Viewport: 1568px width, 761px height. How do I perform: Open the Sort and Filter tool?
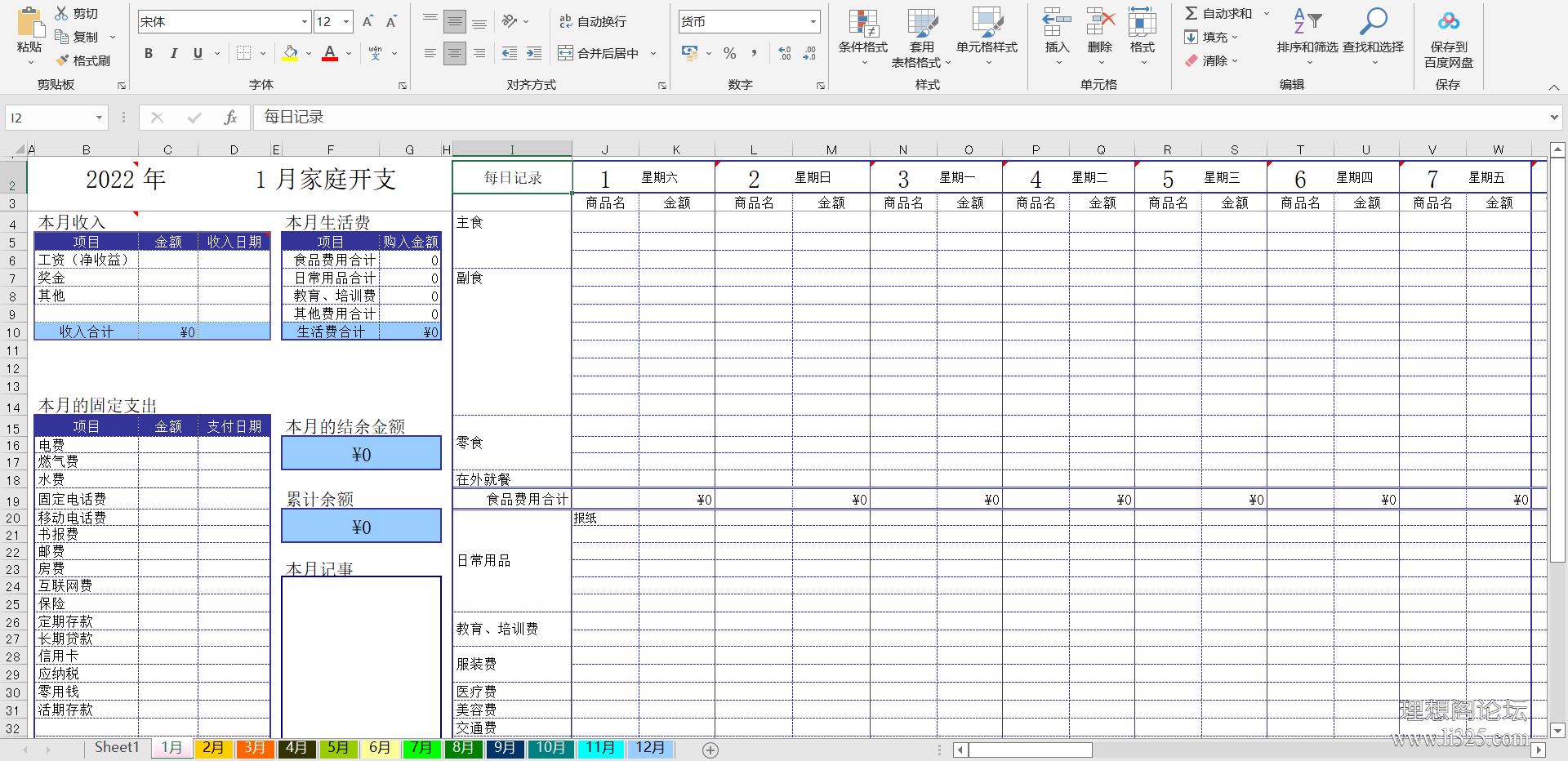click(1307, 24)
